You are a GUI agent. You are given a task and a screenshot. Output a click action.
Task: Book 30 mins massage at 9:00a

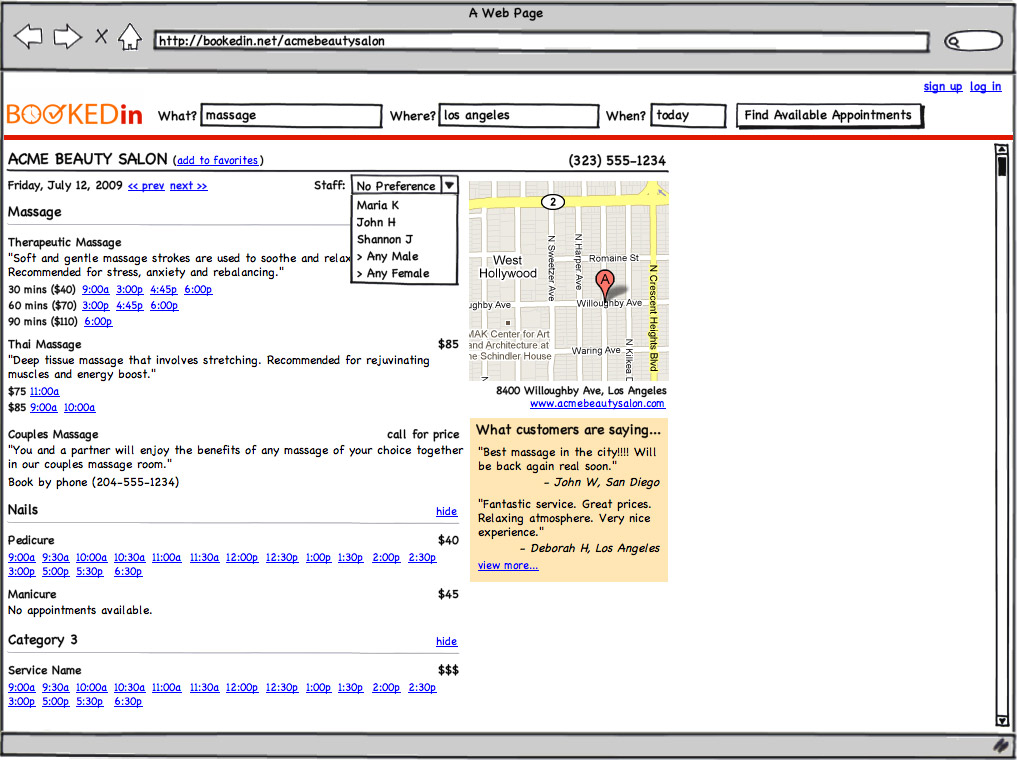(x=95, y=289)
